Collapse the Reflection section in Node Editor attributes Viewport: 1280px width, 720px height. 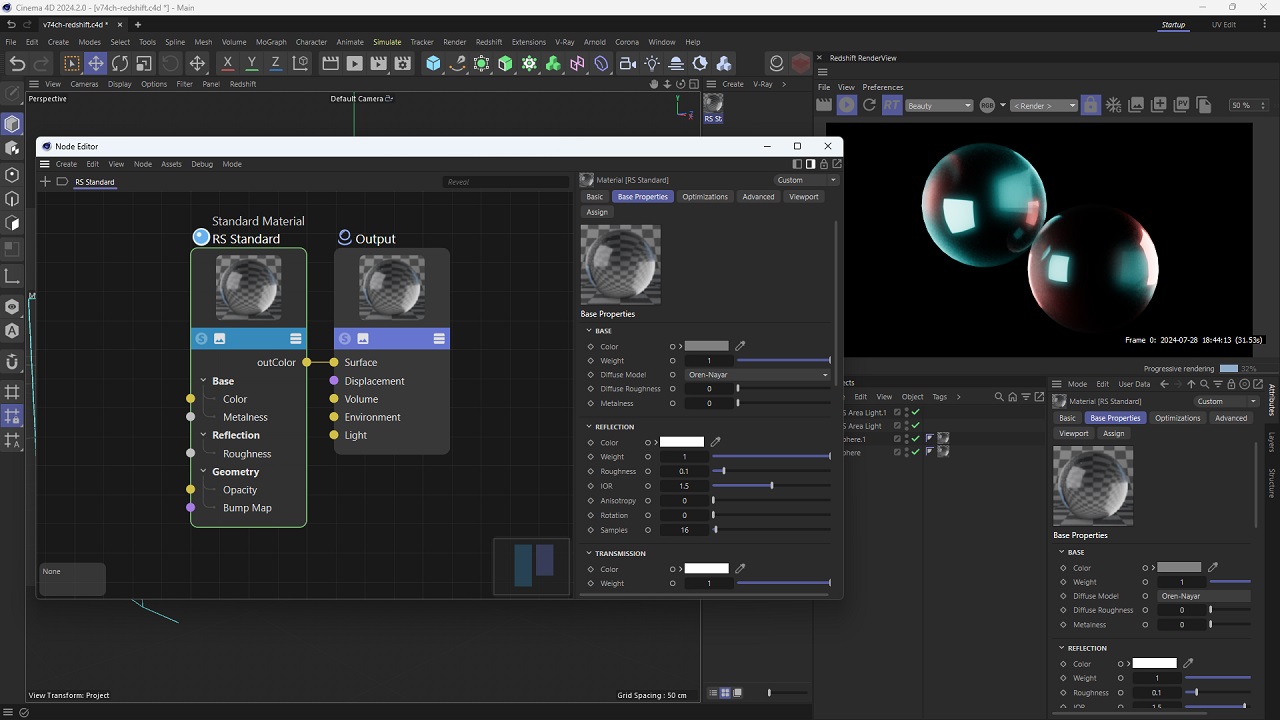590,427
